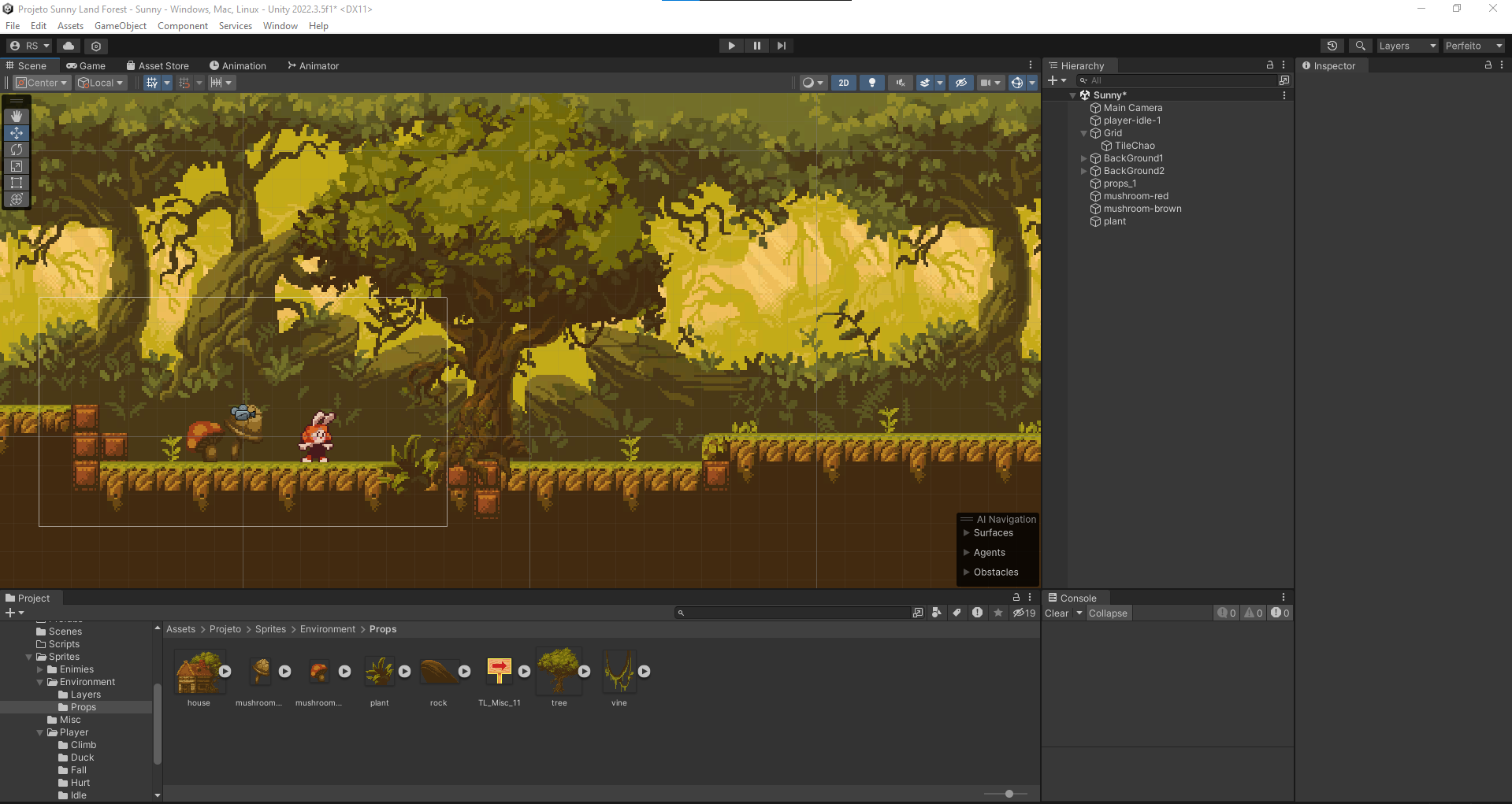Expand BackGround1 in Hierarchy
Image resolution: width=1512 pixels, height=804 pixels.
click(x=1084, y=158)
